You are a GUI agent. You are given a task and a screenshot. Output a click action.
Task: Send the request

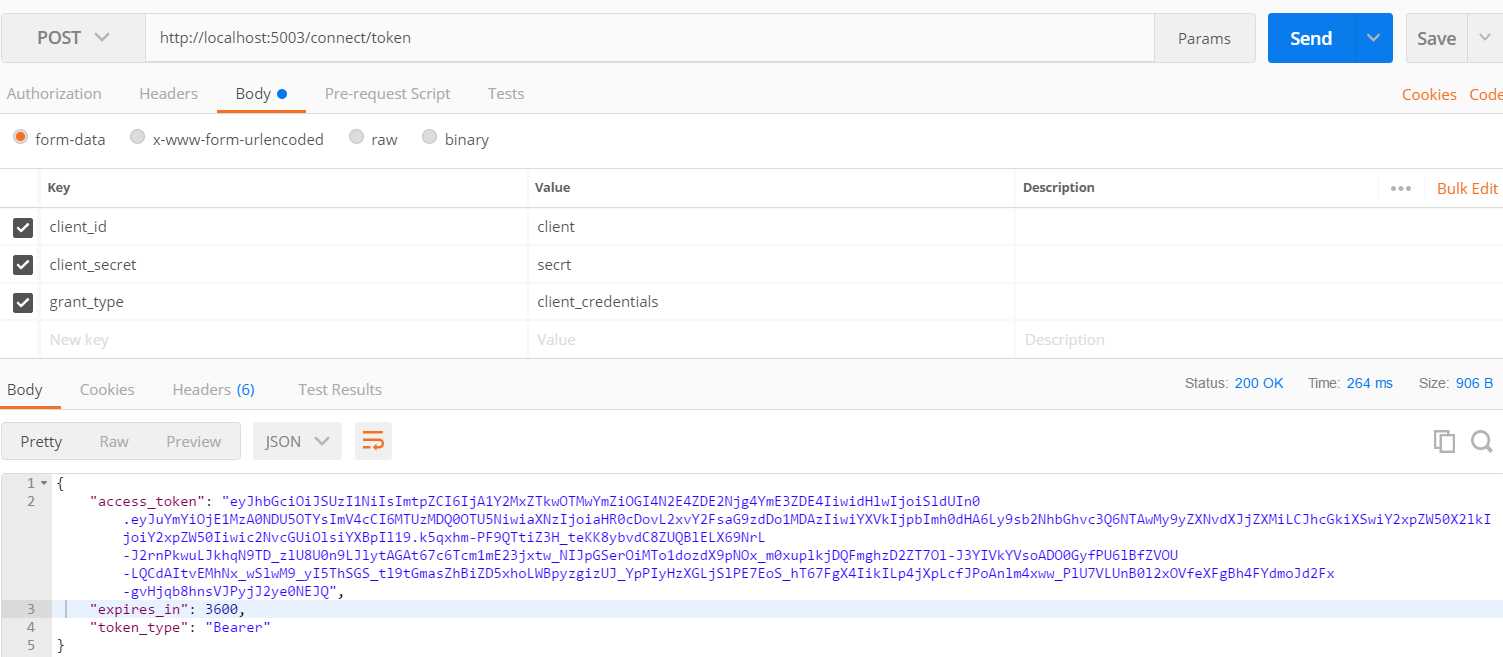tap(1311, 38)
